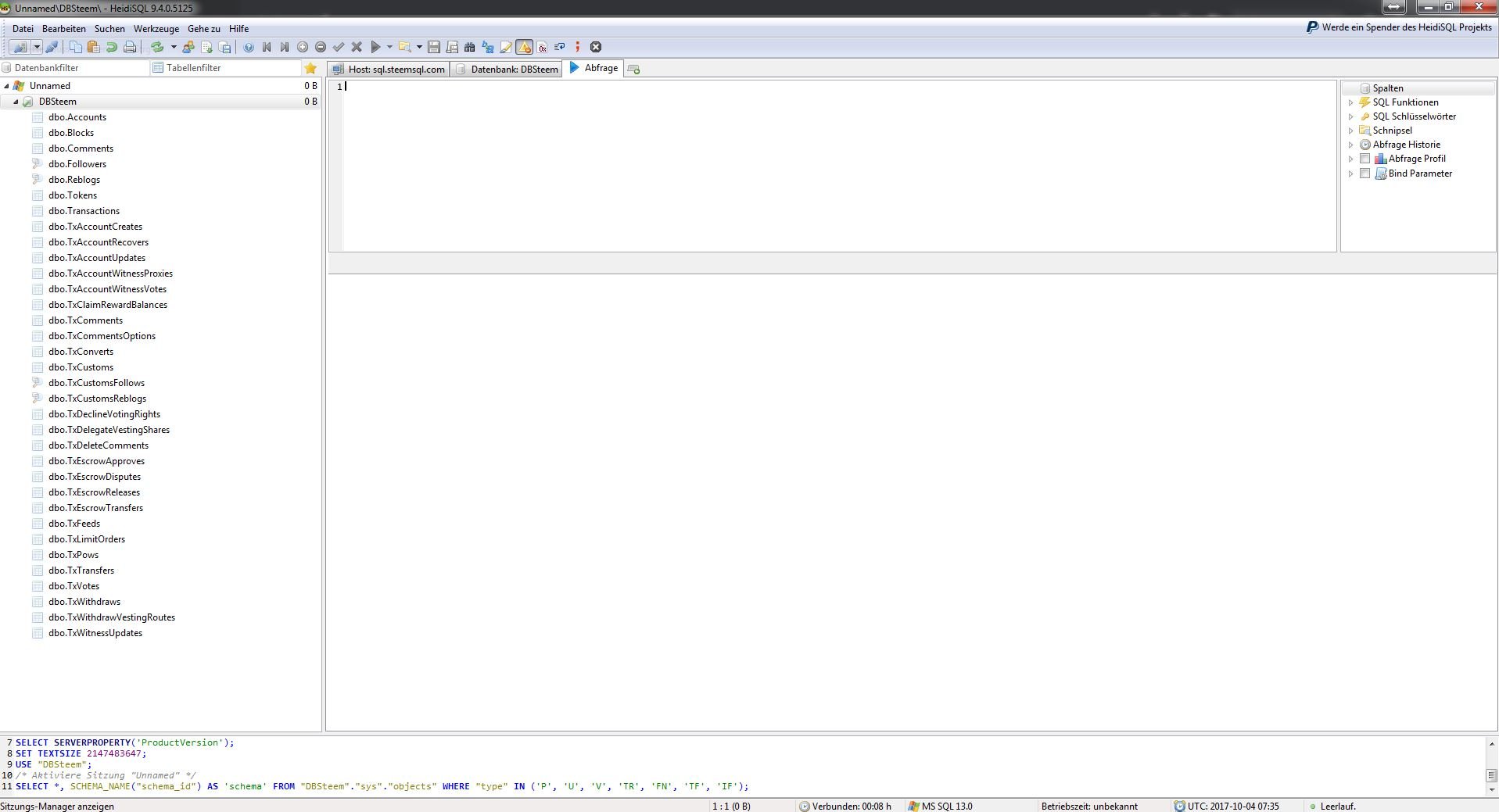Click the Replace text icon

tap(488, 47)
